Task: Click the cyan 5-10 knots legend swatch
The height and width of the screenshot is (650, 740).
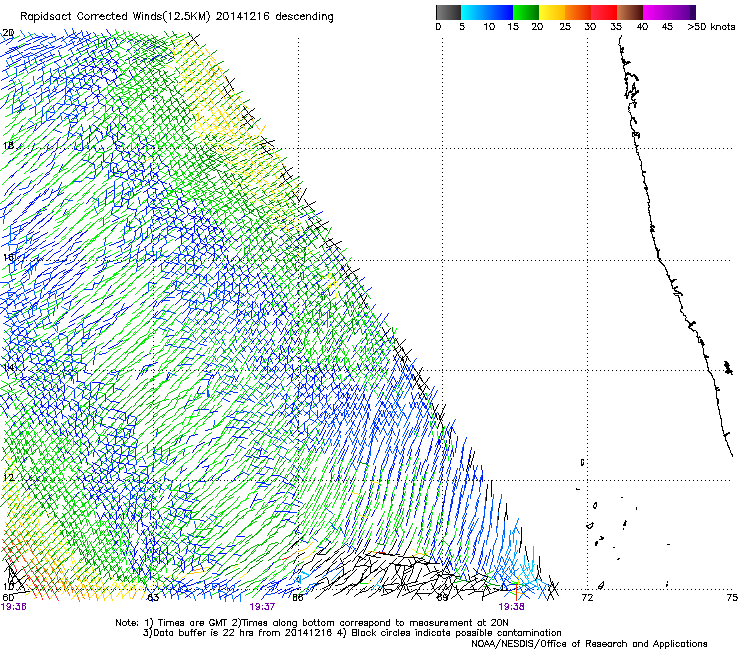Action: (474, 12)
